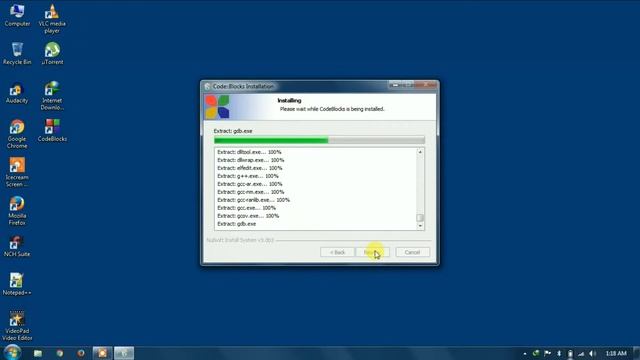Click the disabled Back button
Viewport: 640px width, 360px height.
(x=337, y=252)
